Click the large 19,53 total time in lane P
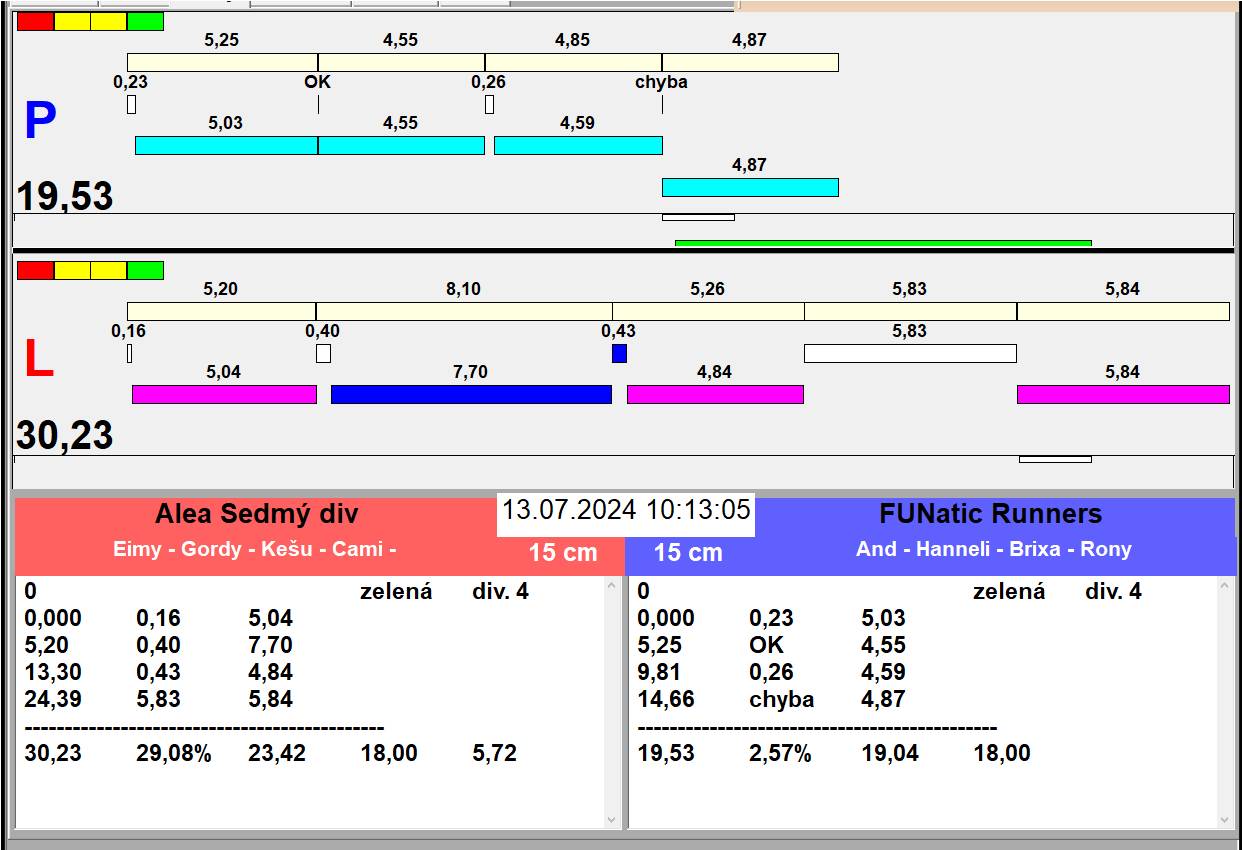This screenshot has width=1242, height=850. tap(65, 196)
